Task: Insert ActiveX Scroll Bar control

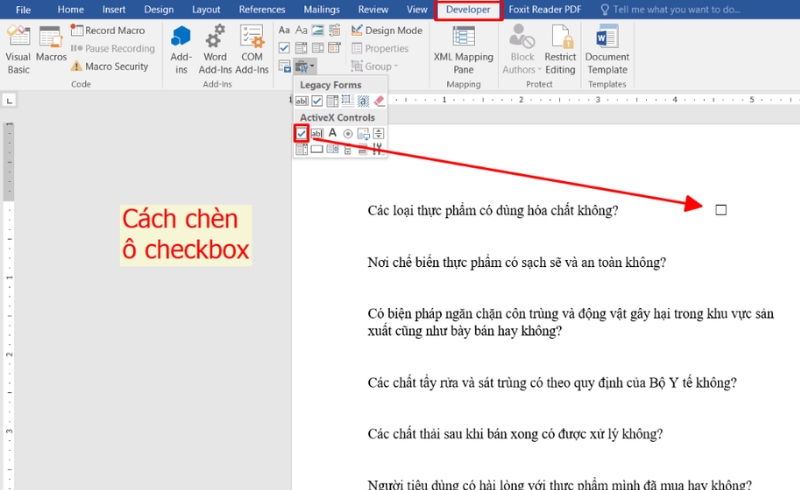Action: point(347,150)
